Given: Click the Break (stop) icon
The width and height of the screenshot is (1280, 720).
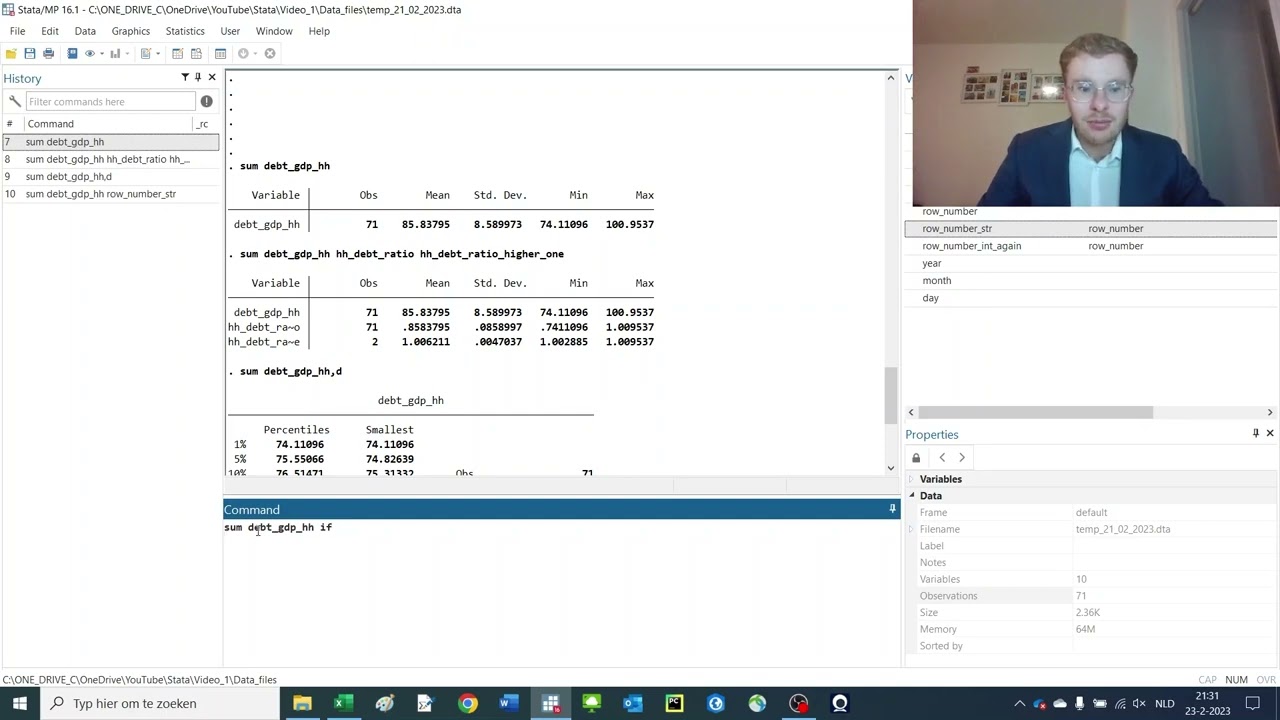Looking at the screenshot, I should (270, 53).
